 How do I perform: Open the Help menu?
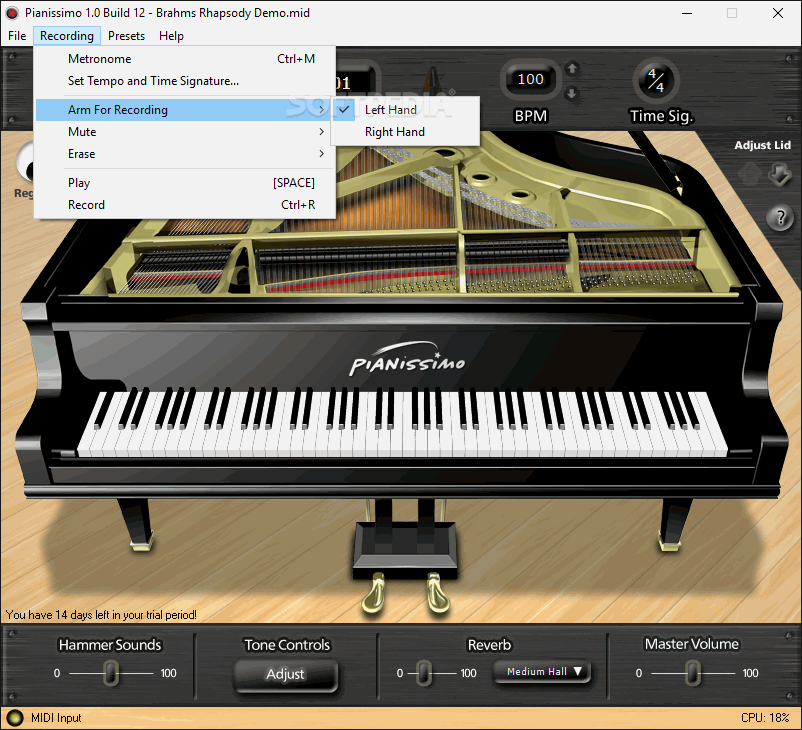coord(171,36)
